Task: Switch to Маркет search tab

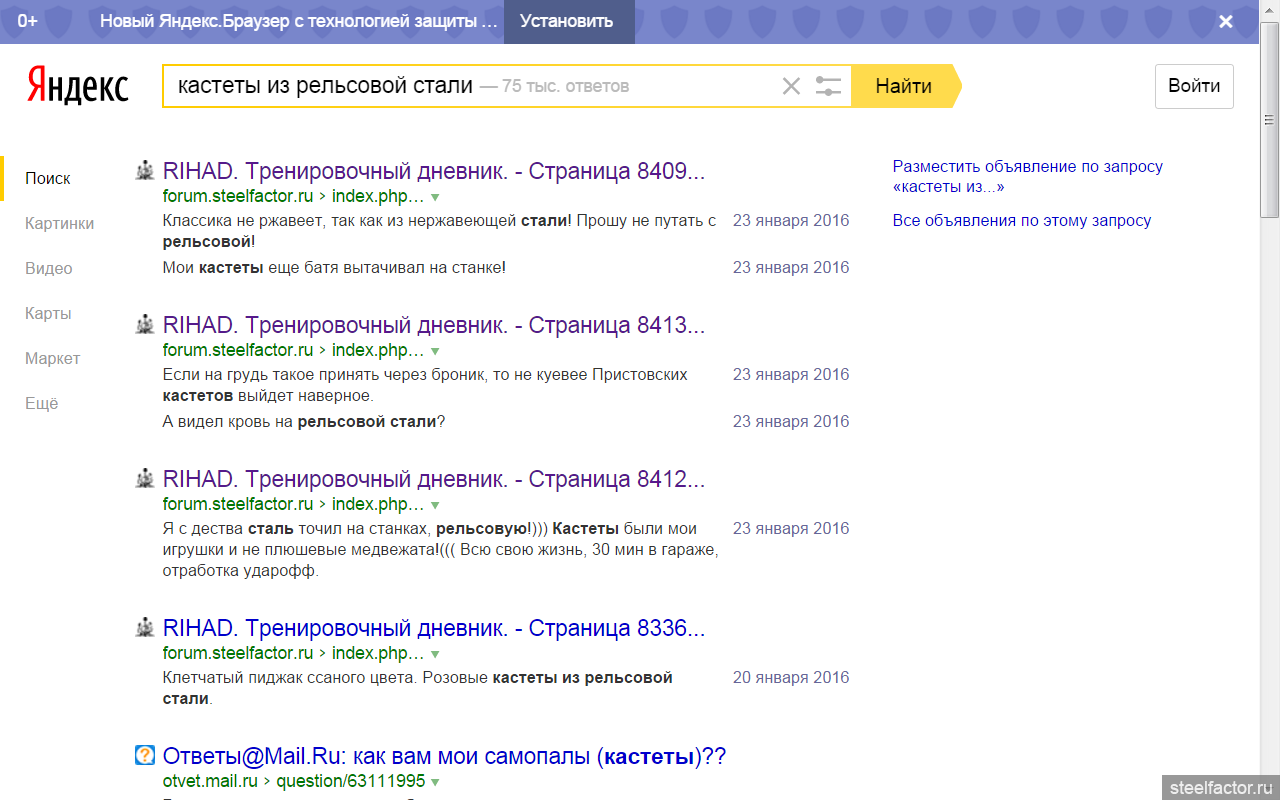Action: (x=52, y=358)
